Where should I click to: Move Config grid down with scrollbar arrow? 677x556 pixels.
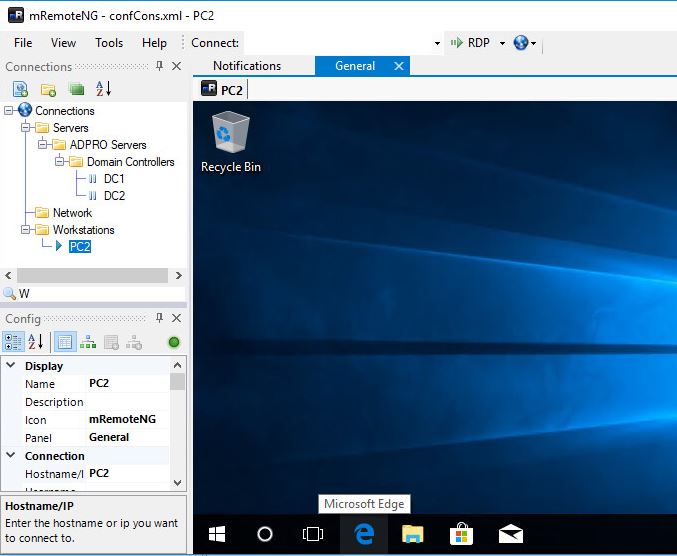(x=177, y=483)
